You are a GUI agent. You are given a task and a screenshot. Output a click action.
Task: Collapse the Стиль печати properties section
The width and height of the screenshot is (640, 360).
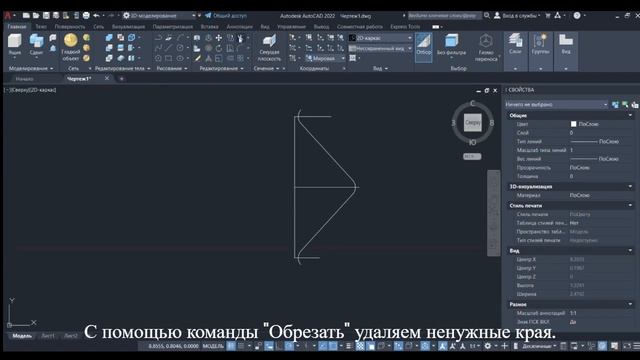coord(630,205)
